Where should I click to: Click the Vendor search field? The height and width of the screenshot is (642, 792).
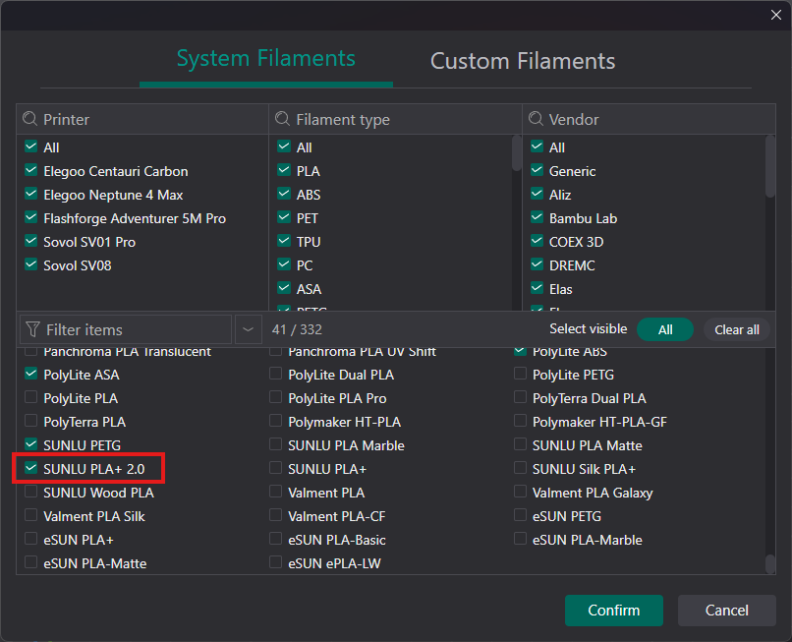point(649,120)
